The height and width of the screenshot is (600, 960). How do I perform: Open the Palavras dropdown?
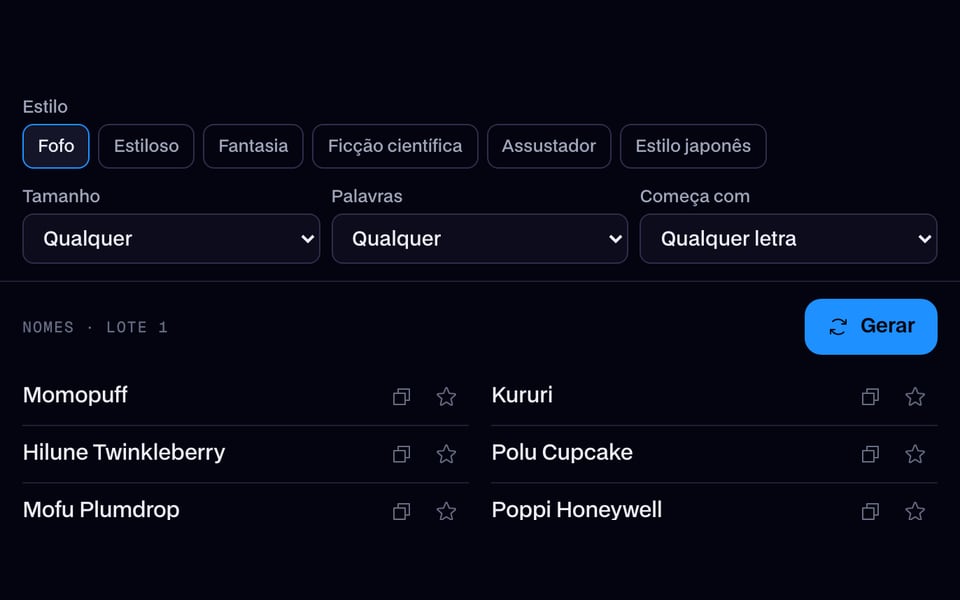[480, 239]
